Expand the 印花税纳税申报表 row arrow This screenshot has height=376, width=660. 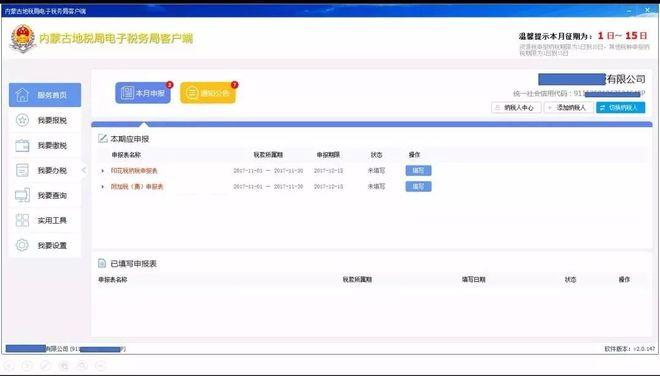(x=102, y=171)
